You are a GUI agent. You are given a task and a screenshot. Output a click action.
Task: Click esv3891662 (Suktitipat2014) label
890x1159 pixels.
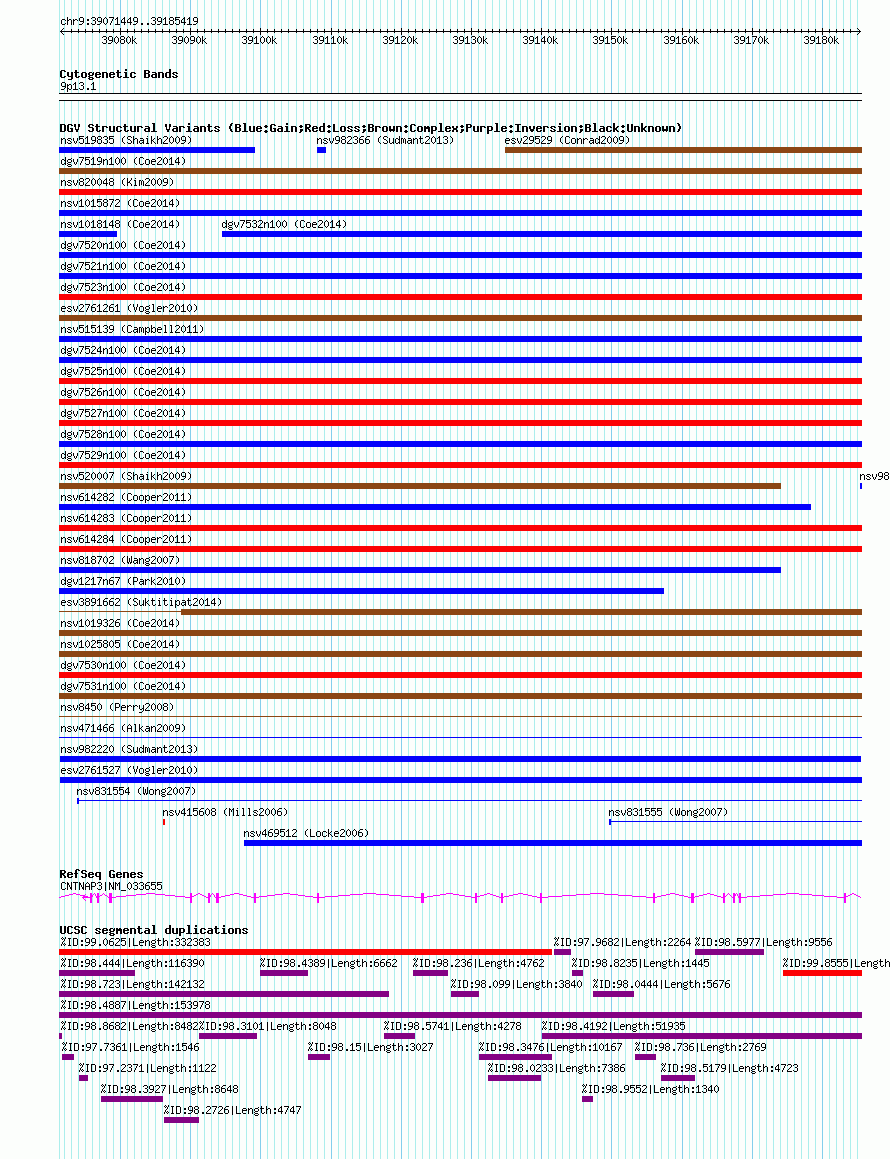point(140,602)
